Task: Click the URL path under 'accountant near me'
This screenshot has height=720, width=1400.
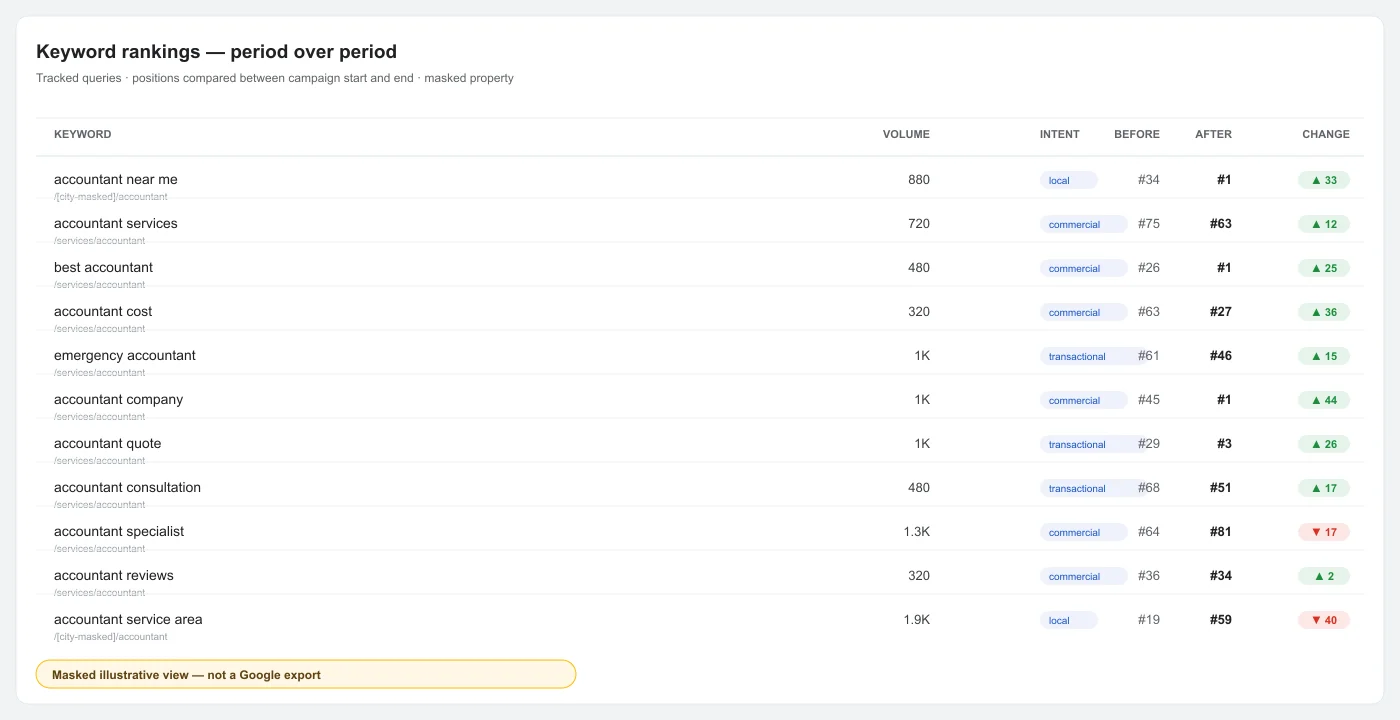Action: point(111,197)
